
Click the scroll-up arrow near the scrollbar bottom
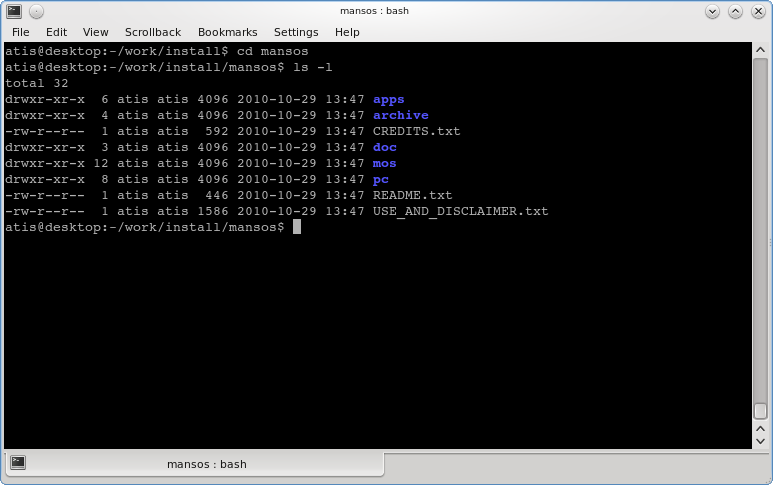click(760, 429)
